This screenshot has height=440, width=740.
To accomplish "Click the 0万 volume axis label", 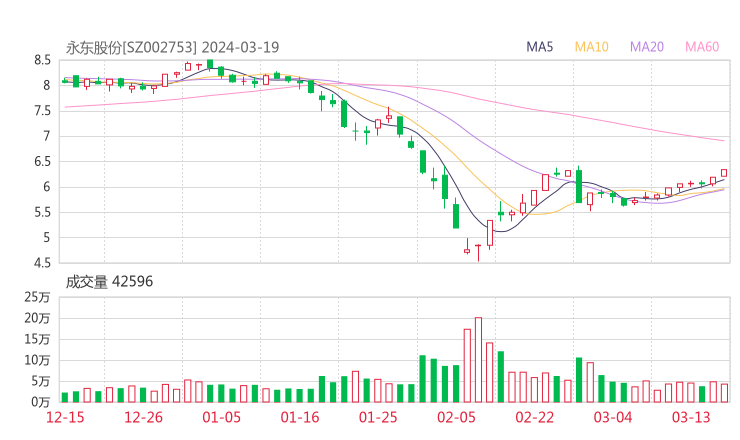I will point(41,402).
